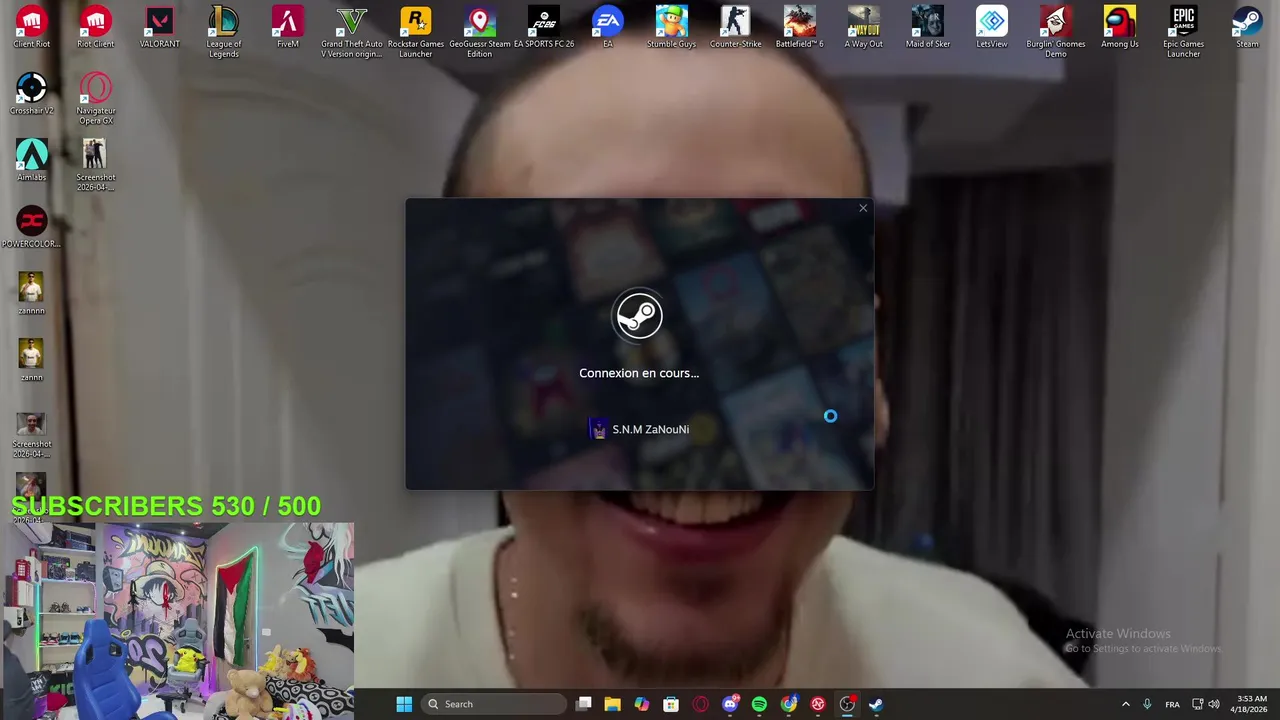
Task: Open the Client Riot desktop shortcut
Action: [x=31, y=28]
